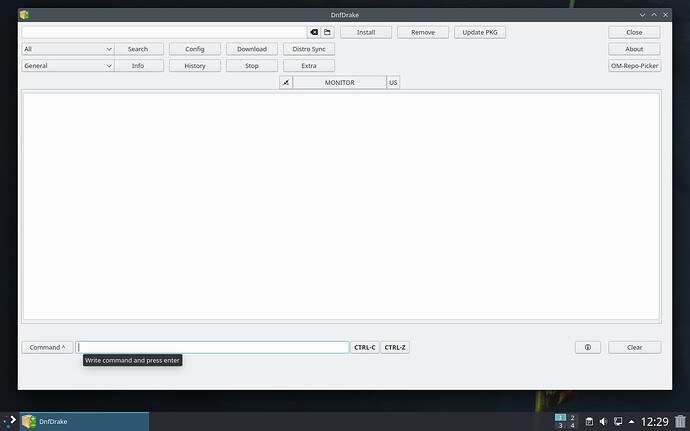Open the All package filter dropdown
Image resolution: width=690 pixels, height=431 pixels.
pos(68,49)
